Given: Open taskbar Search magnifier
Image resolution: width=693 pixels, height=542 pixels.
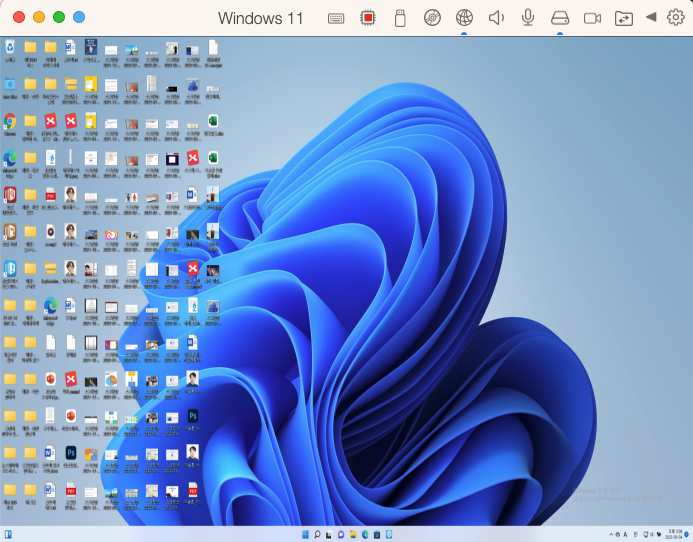Looking at the screenshot, I should click(x=317, y=534).
